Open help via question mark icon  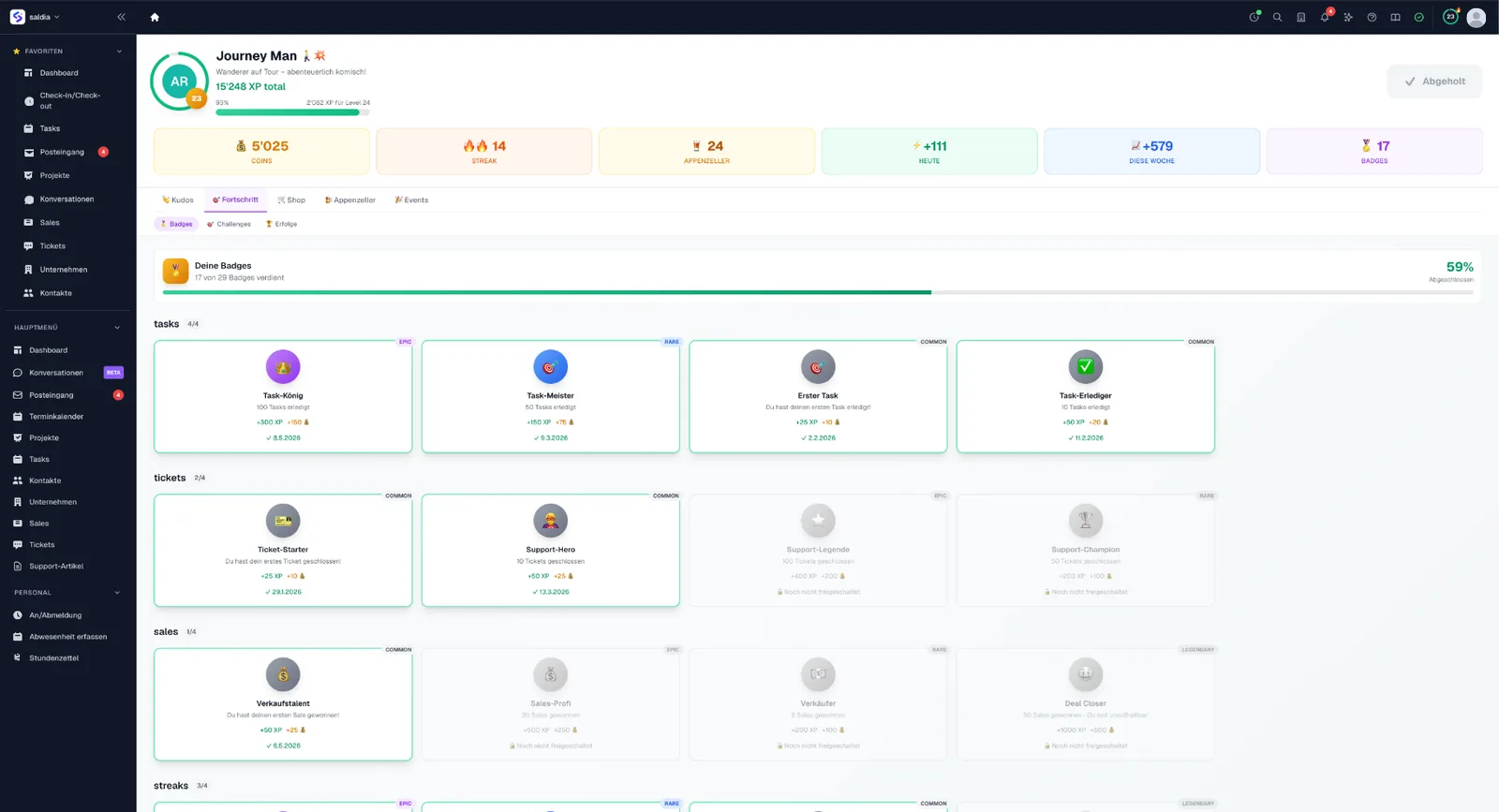(x=1372, y=17)
